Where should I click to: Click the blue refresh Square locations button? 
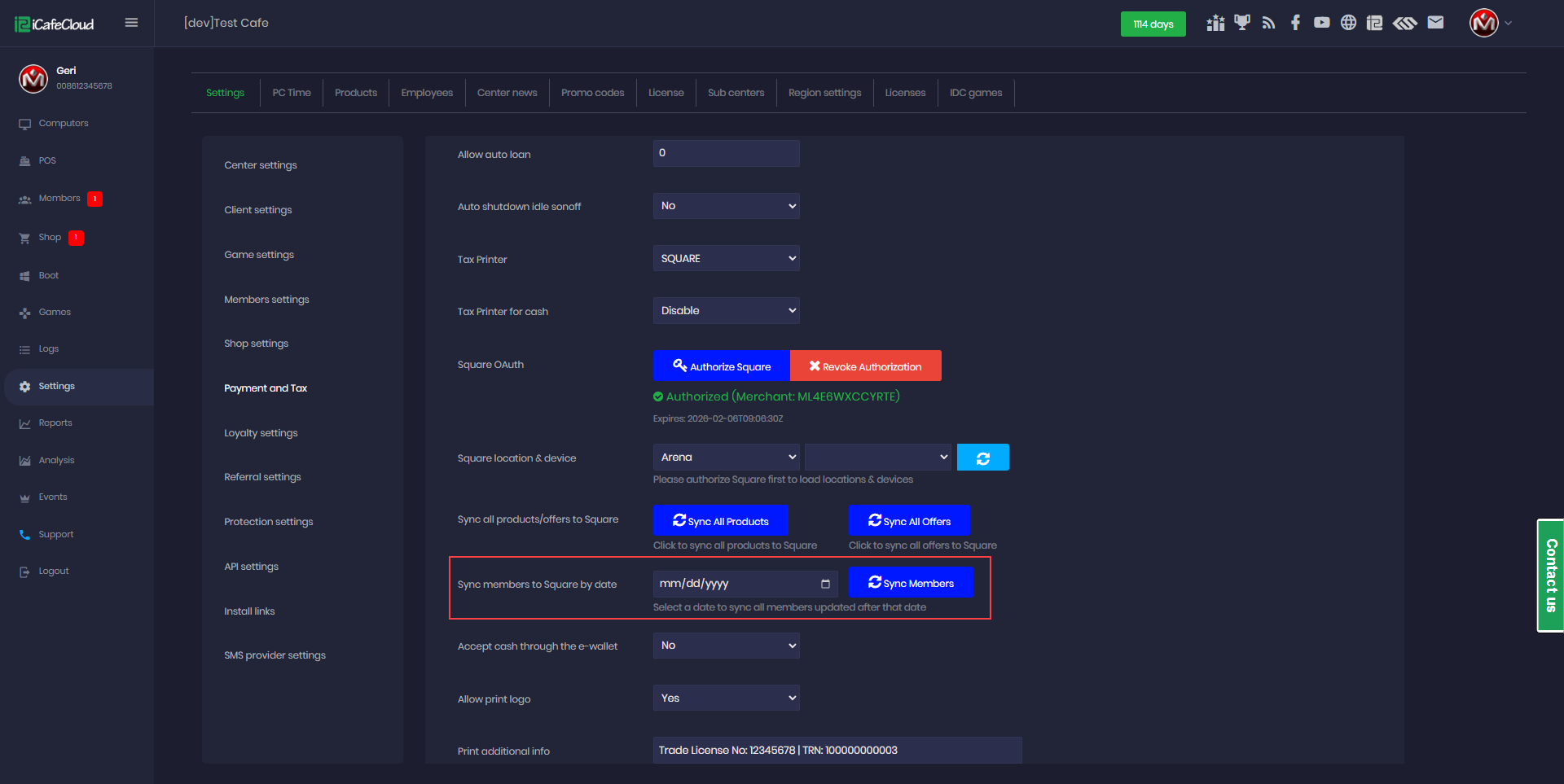[982, 458]
